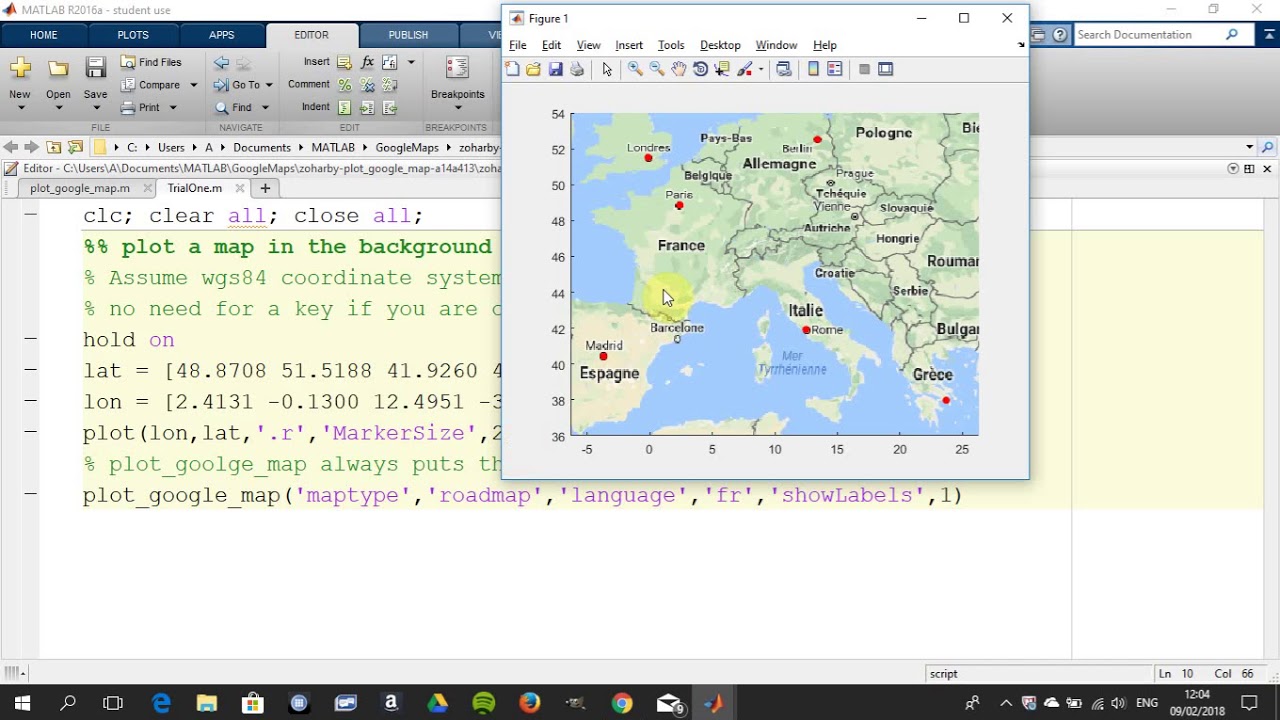Click the Smart Indent icon
The image size is (1280, 720).
point(345,107)
